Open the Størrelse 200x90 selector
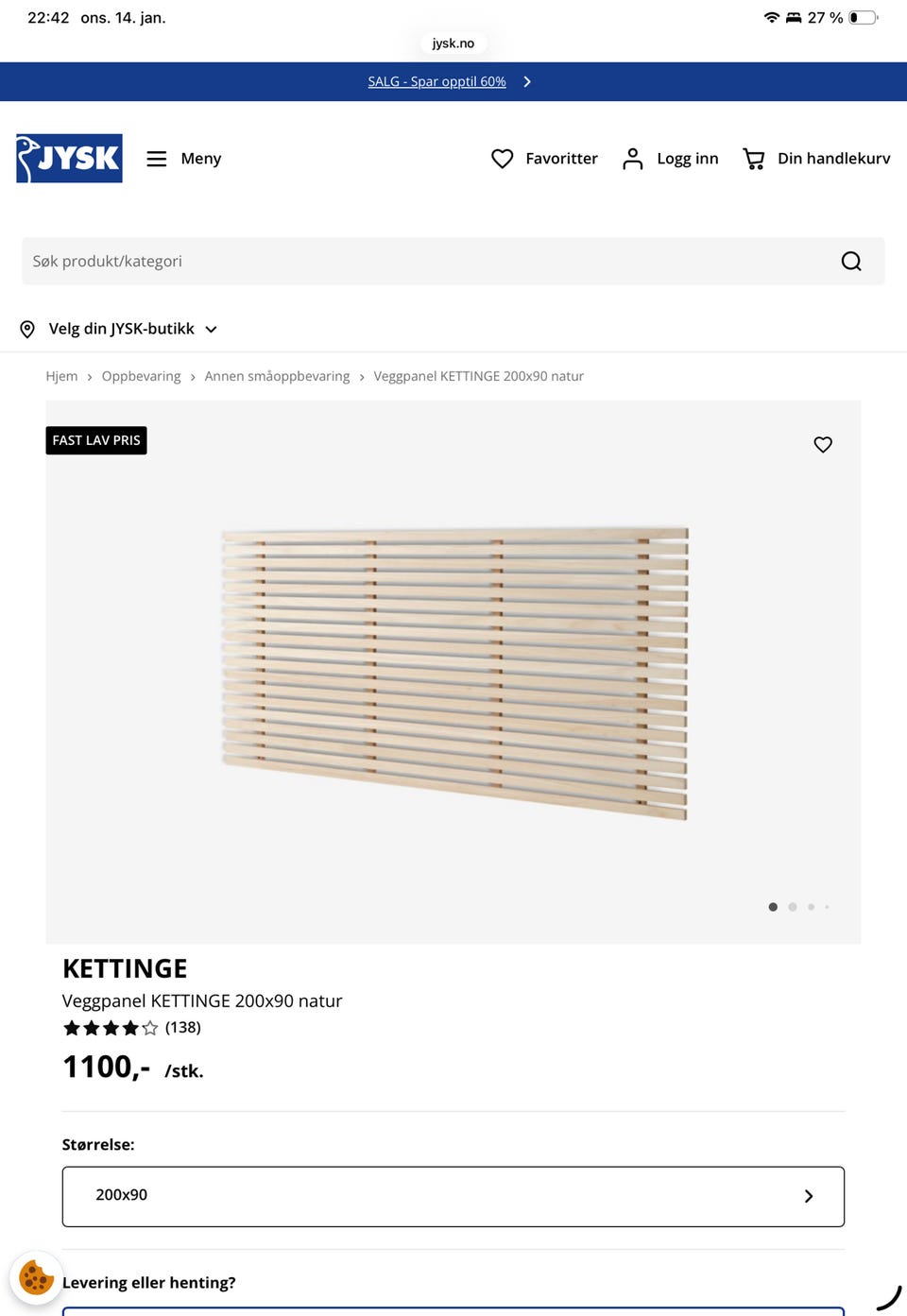The height and width of the screenshot is (1316, 907). [x=453, y=1196]
